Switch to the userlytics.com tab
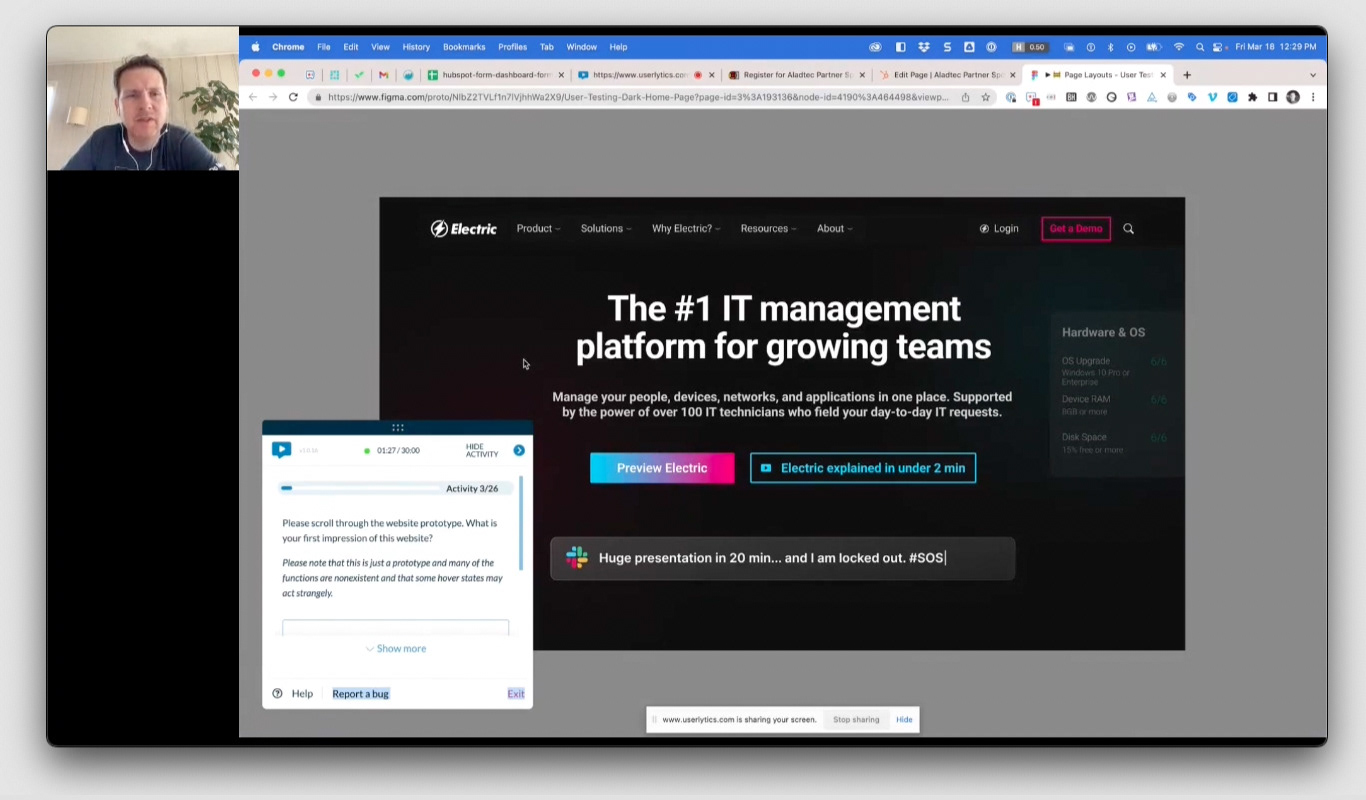 click(646, 75)
